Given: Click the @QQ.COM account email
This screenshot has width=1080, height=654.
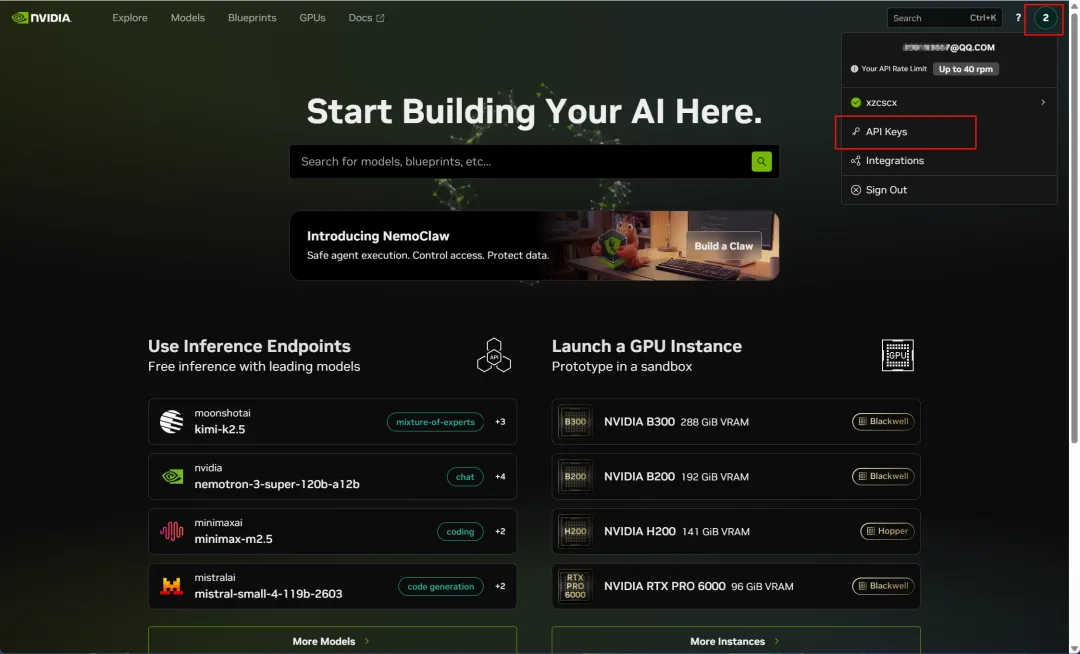Looking at the screenshot, I should (948, 48).
